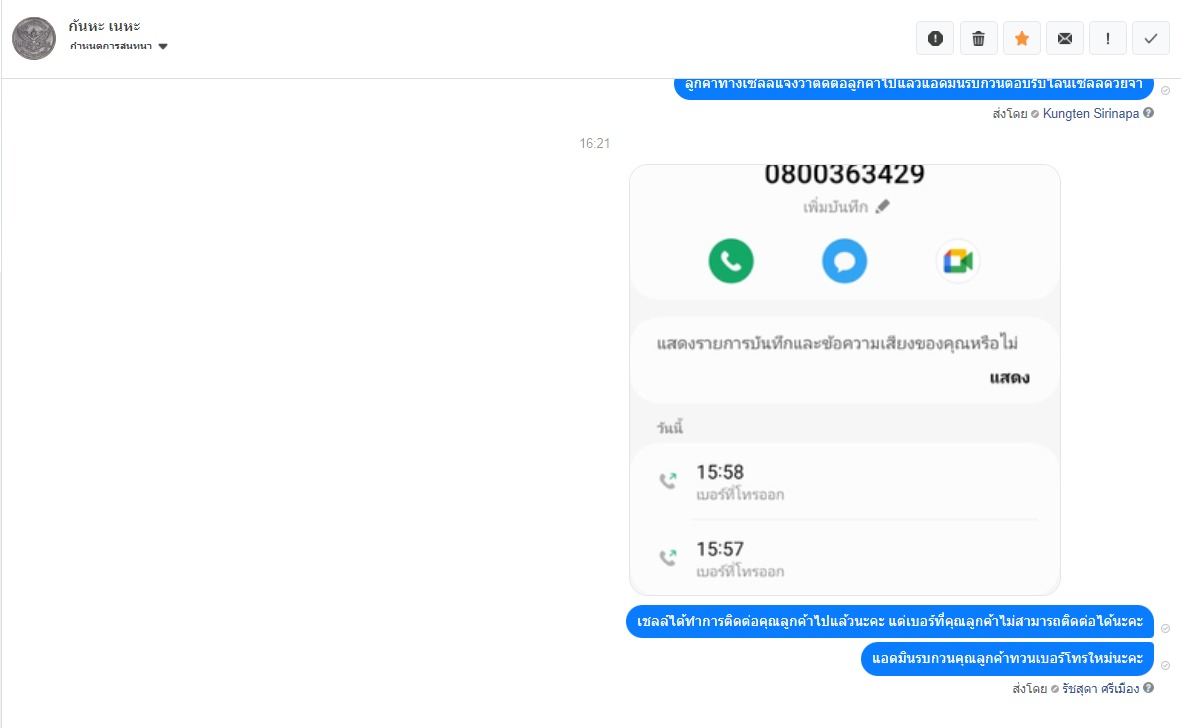Open sender name รัชสุดา ศรีเมือง

[1100, 688]
